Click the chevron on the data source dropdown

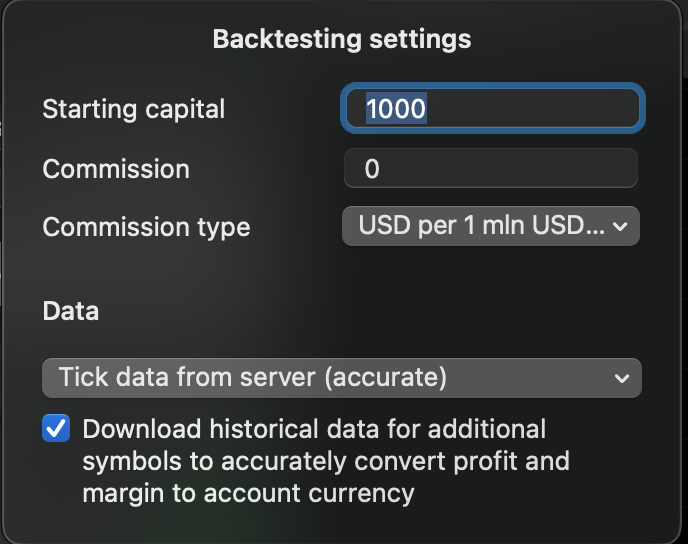(x=622, y=379)
